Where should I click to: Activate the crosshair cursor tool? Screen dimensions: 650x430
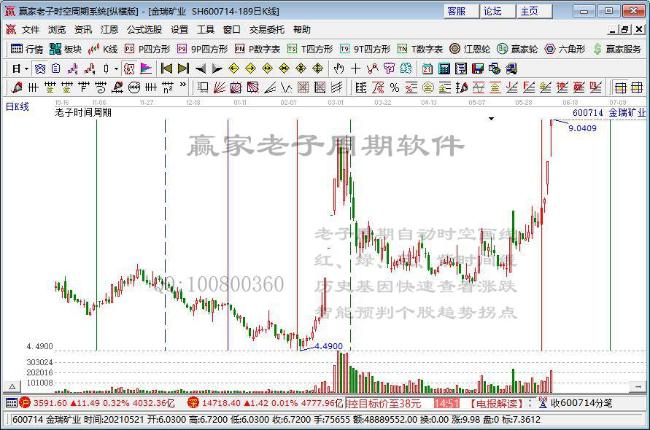(x=355, y=68)
